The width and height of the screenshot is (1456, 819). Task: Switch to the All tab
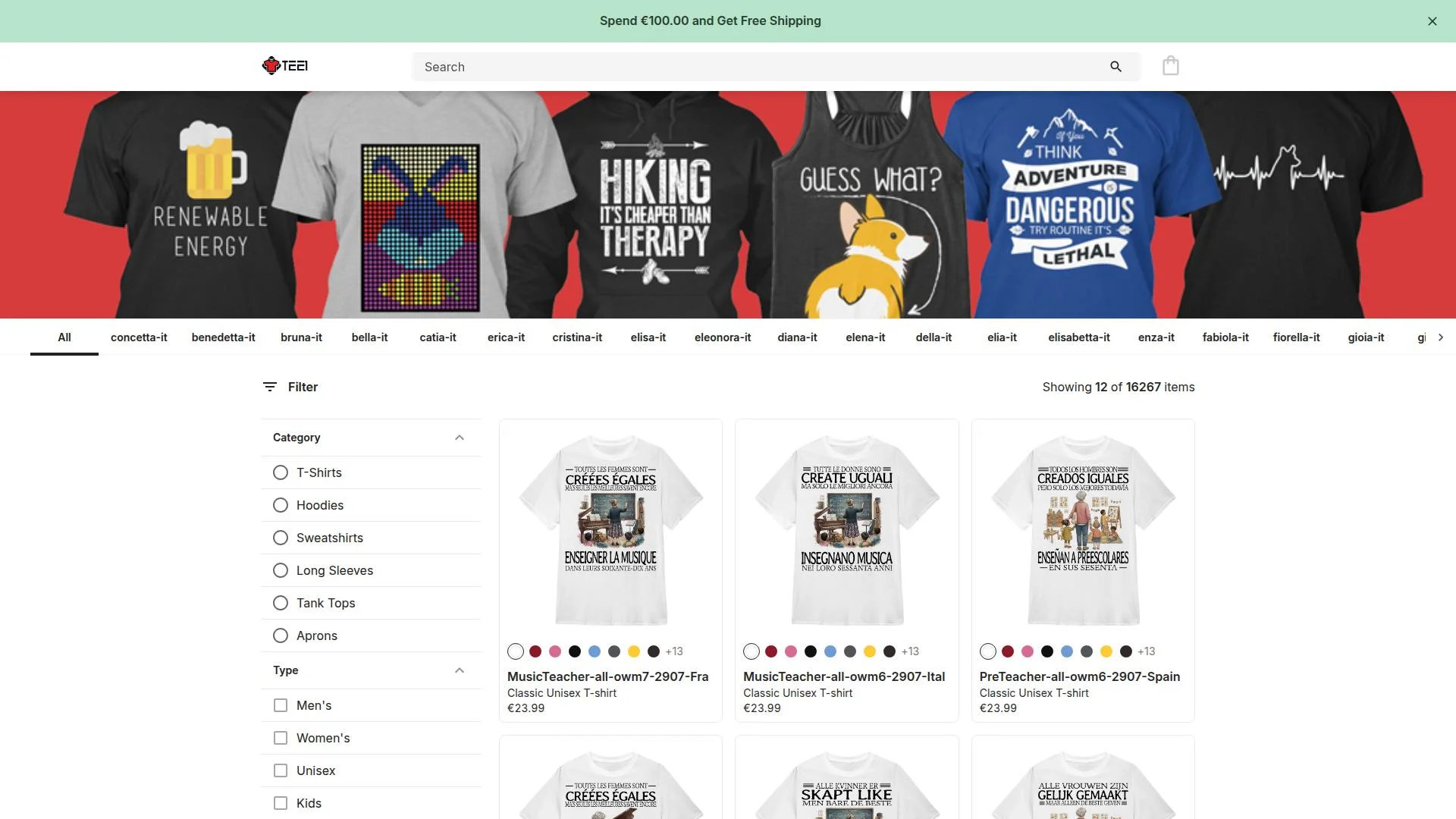[64, 337]
